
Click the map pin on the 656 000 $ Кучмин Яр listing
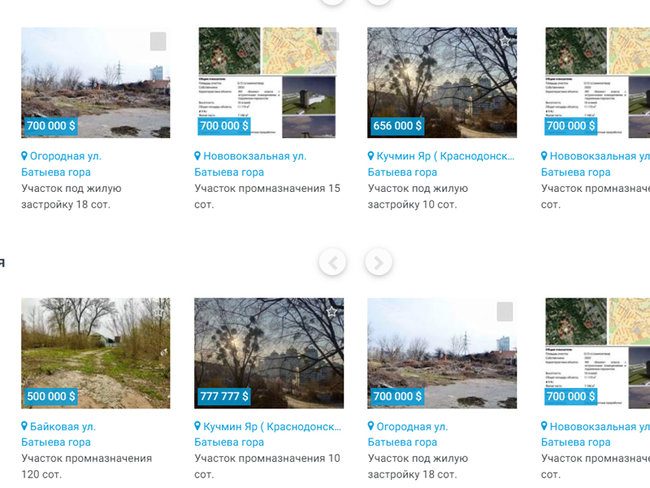click(x=371, y=156)
